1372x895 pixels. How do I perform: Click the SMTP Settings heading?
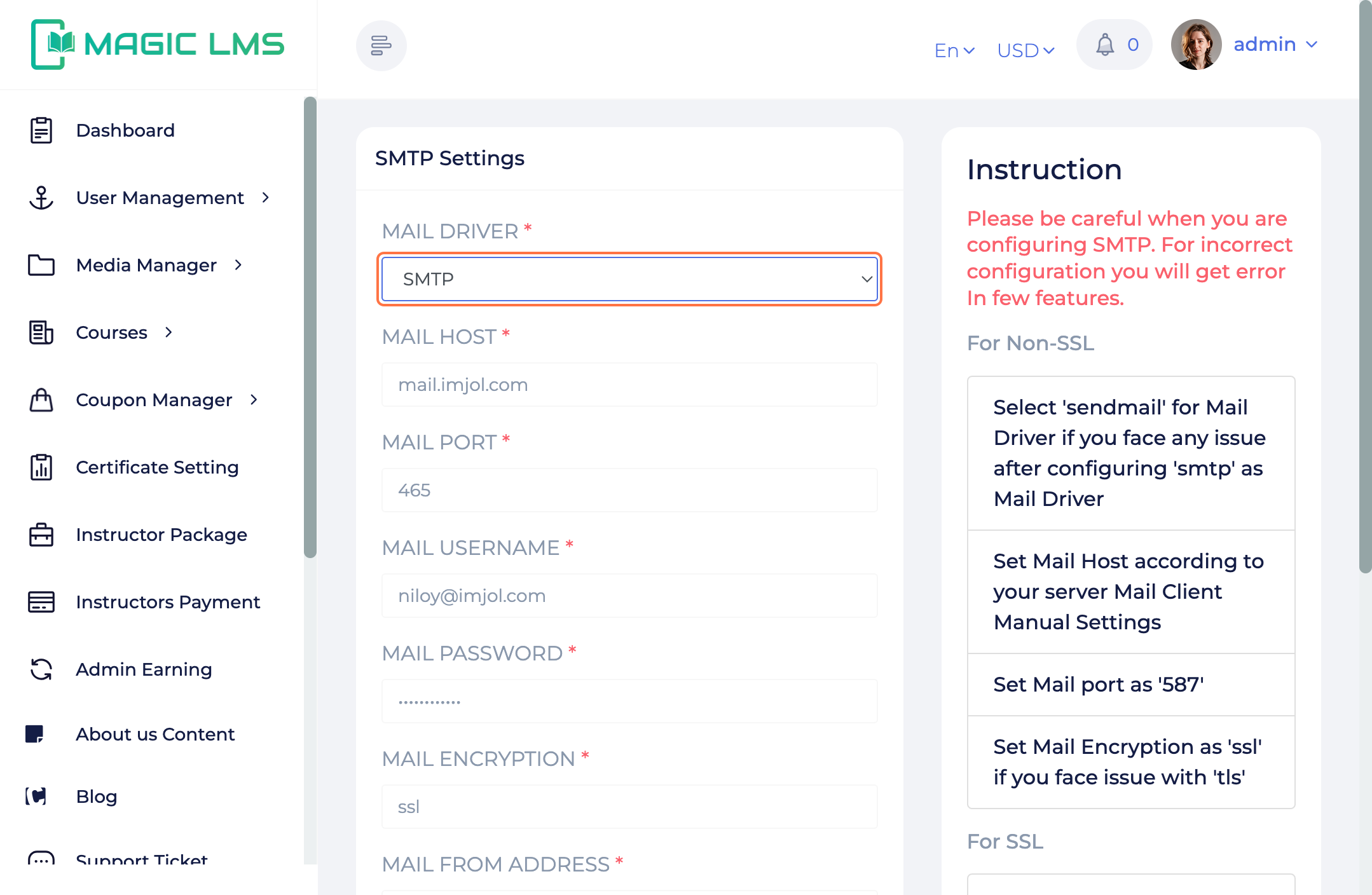(x=449, y=158)
